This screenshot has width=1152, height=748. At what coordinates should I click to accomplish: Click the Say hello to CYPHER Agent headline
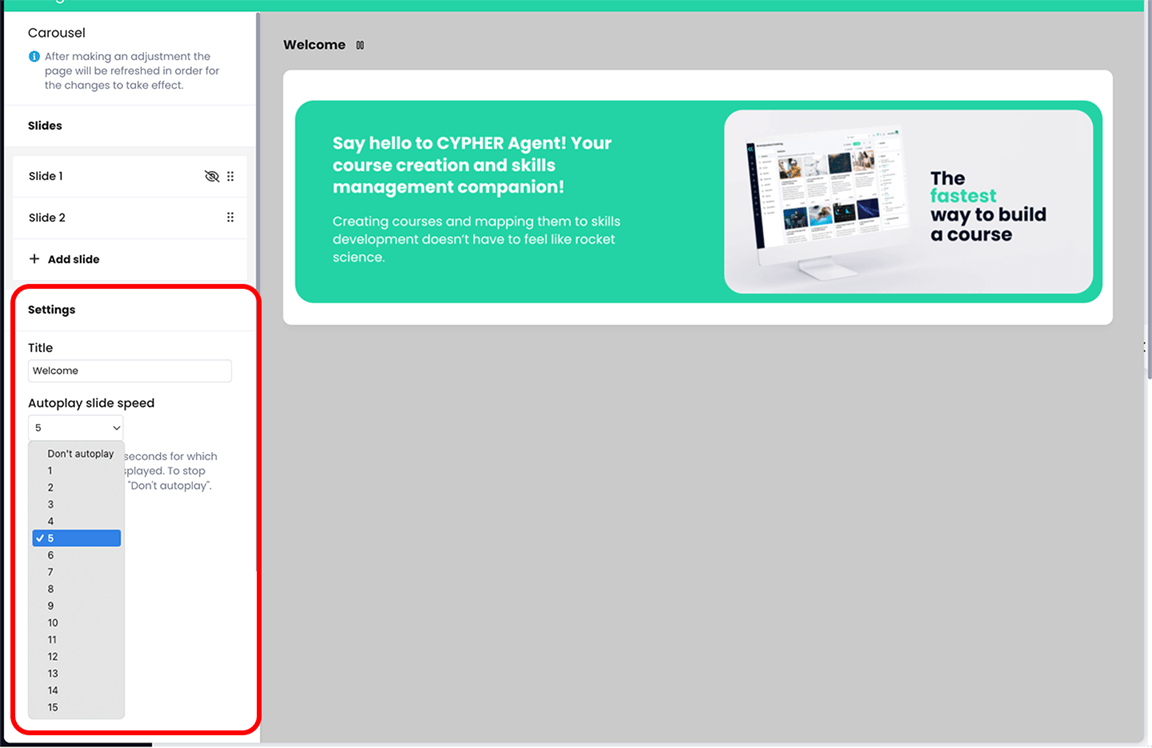tap(472, 165)
